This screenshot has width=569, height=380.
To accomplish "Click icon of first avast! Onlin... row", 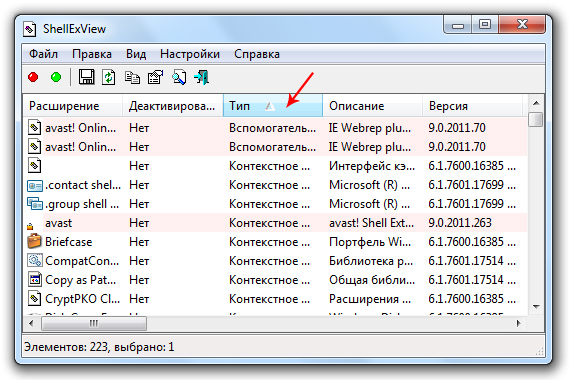I will pyautogui.click(x=34, y=127).
